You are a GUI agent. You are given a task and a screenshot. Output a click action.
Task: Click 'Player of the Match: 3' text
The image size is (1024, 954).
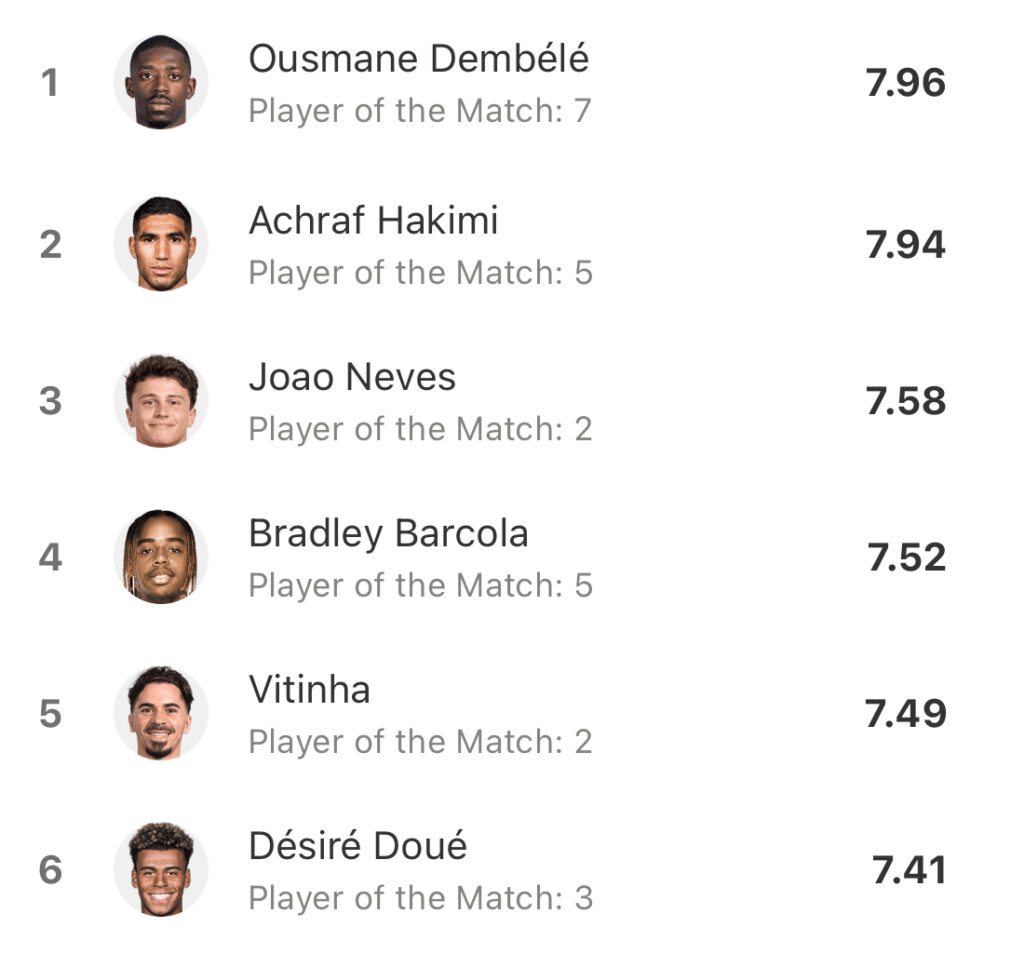click(421, 898)
